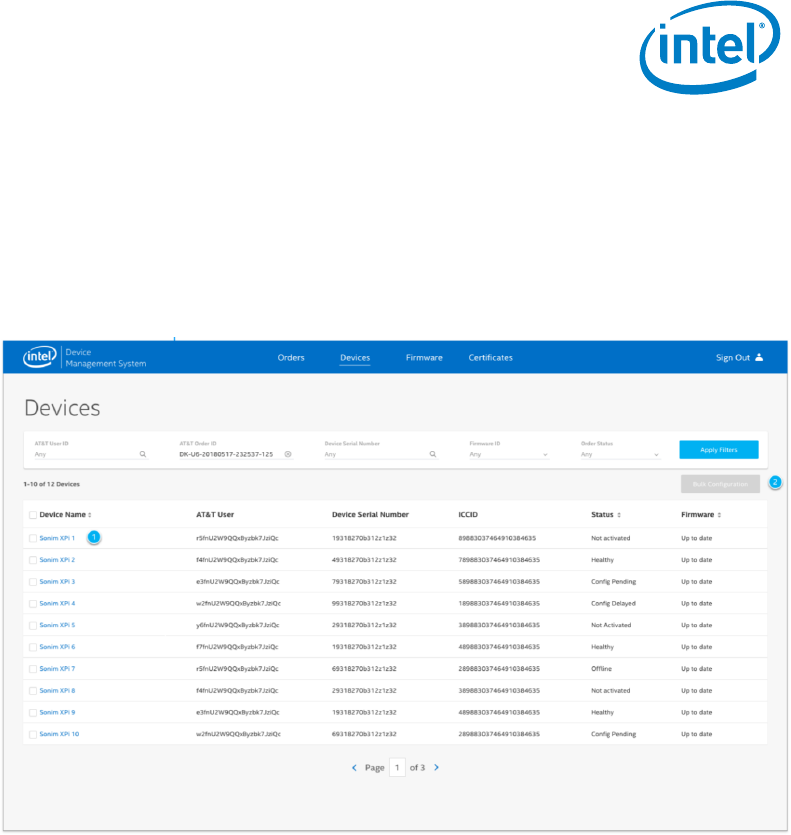Open the Sonim XPi 4 device link
This screenshot has width=791, height=835.
pos(57,604)
